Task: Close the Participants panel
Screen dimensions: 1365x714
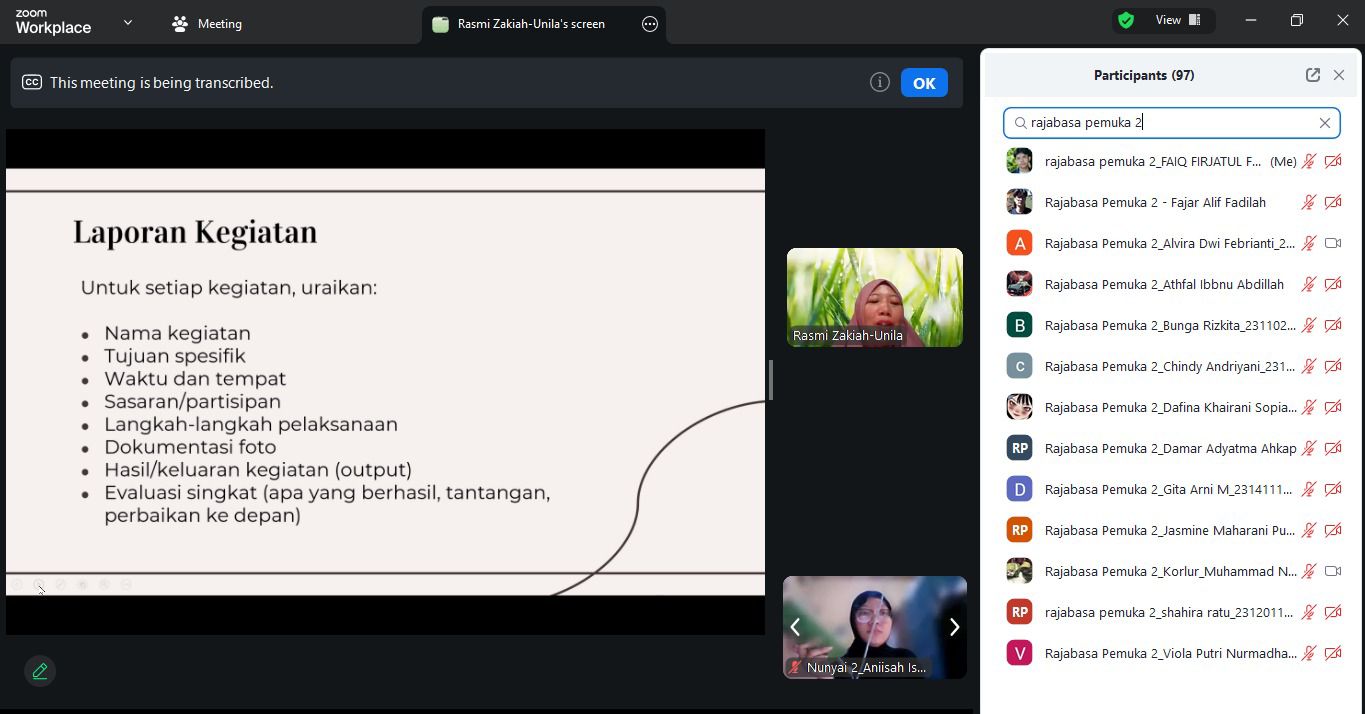Action: (1339, 75)
